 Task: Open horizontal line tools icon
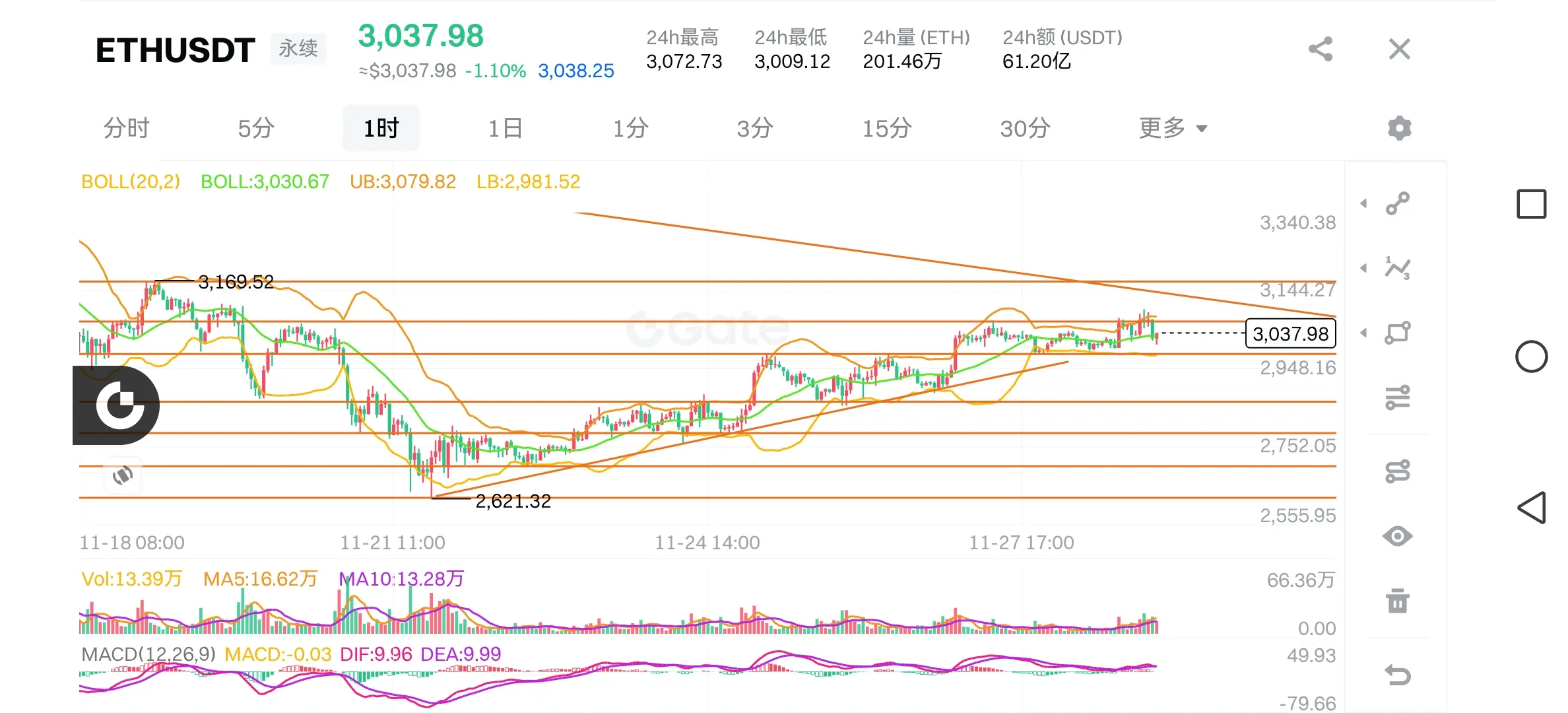[1397, 397]
